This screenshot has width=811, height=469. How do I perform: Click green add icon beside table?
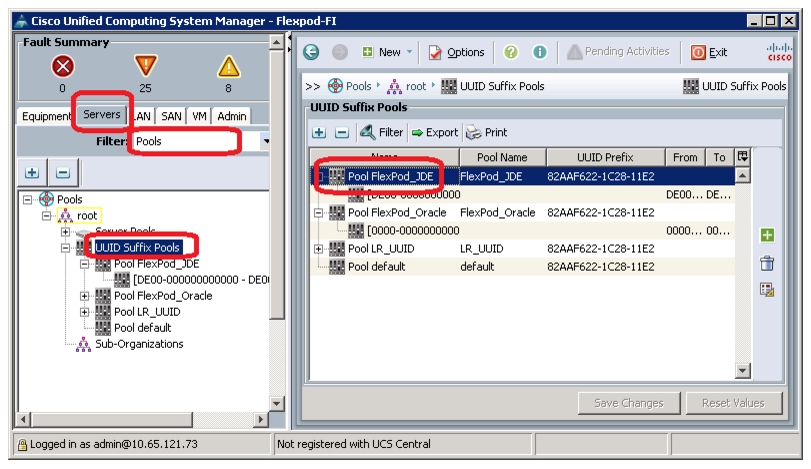pos(767,235)
